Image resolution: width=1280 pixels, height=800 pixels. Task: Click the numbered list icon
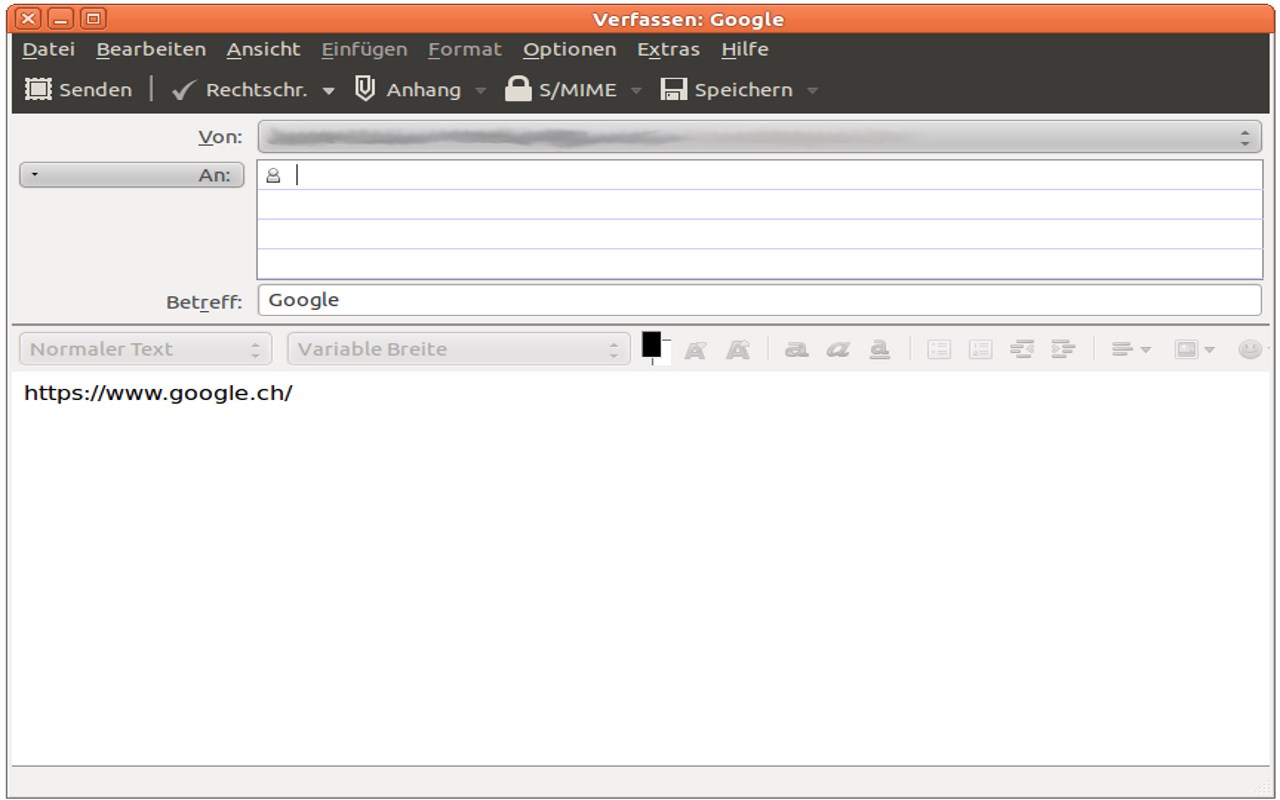(981, 350)
